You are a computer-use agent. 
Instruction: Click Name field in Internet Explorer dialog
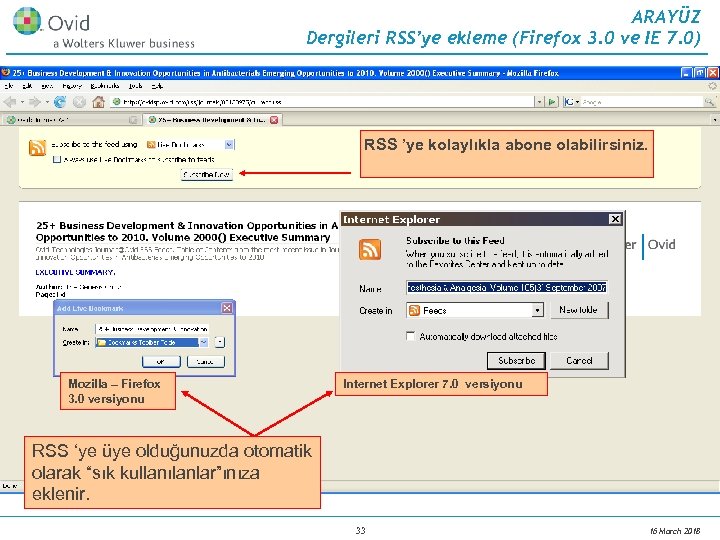point(507,287)
